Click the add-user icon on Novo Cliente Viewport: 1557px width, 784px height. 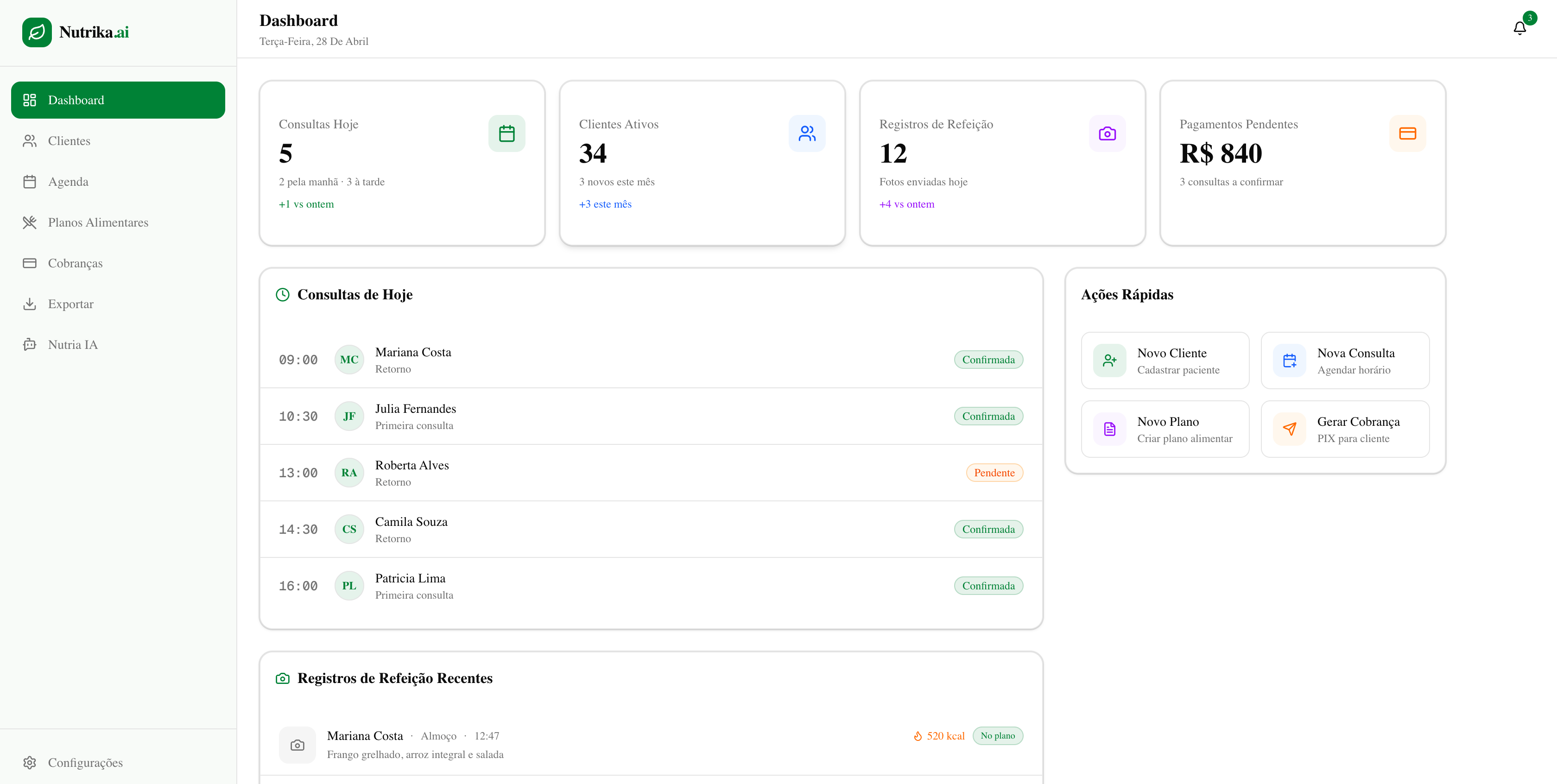tap(1110, 361)
